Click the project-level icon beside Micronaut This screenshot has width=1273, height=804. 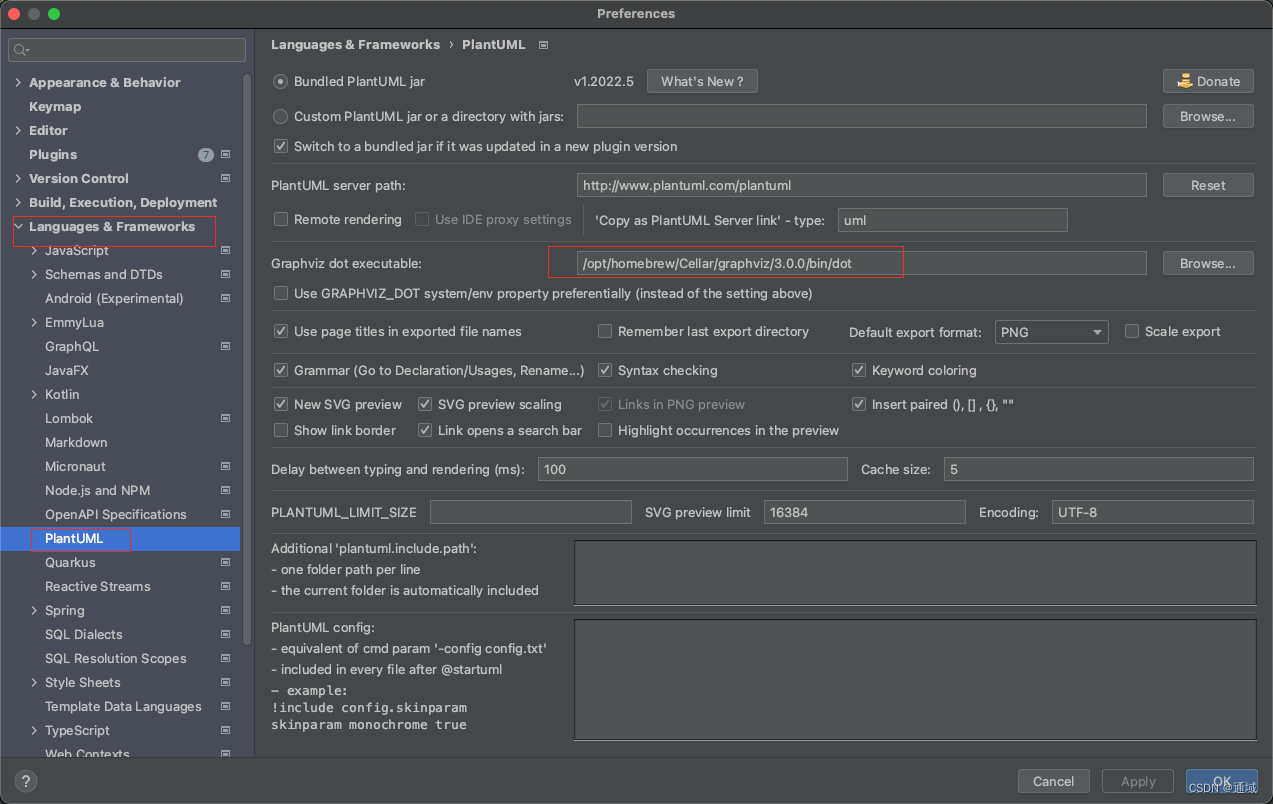point(225,466)
